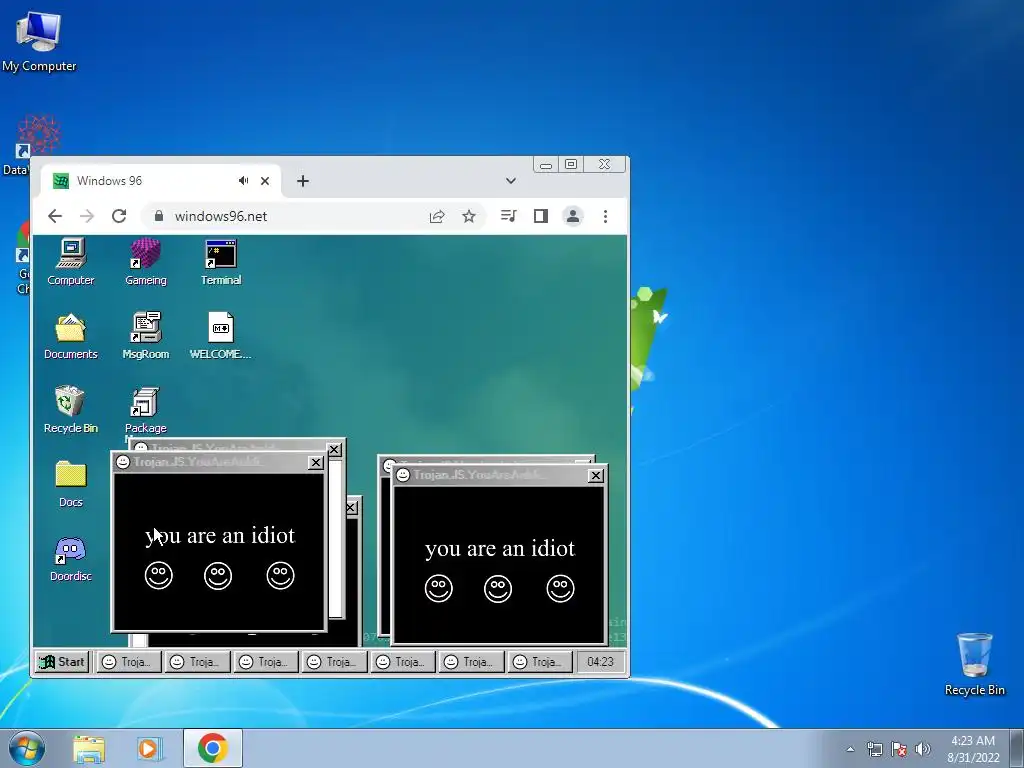Open the Docs folder icon

coord(71,484)
